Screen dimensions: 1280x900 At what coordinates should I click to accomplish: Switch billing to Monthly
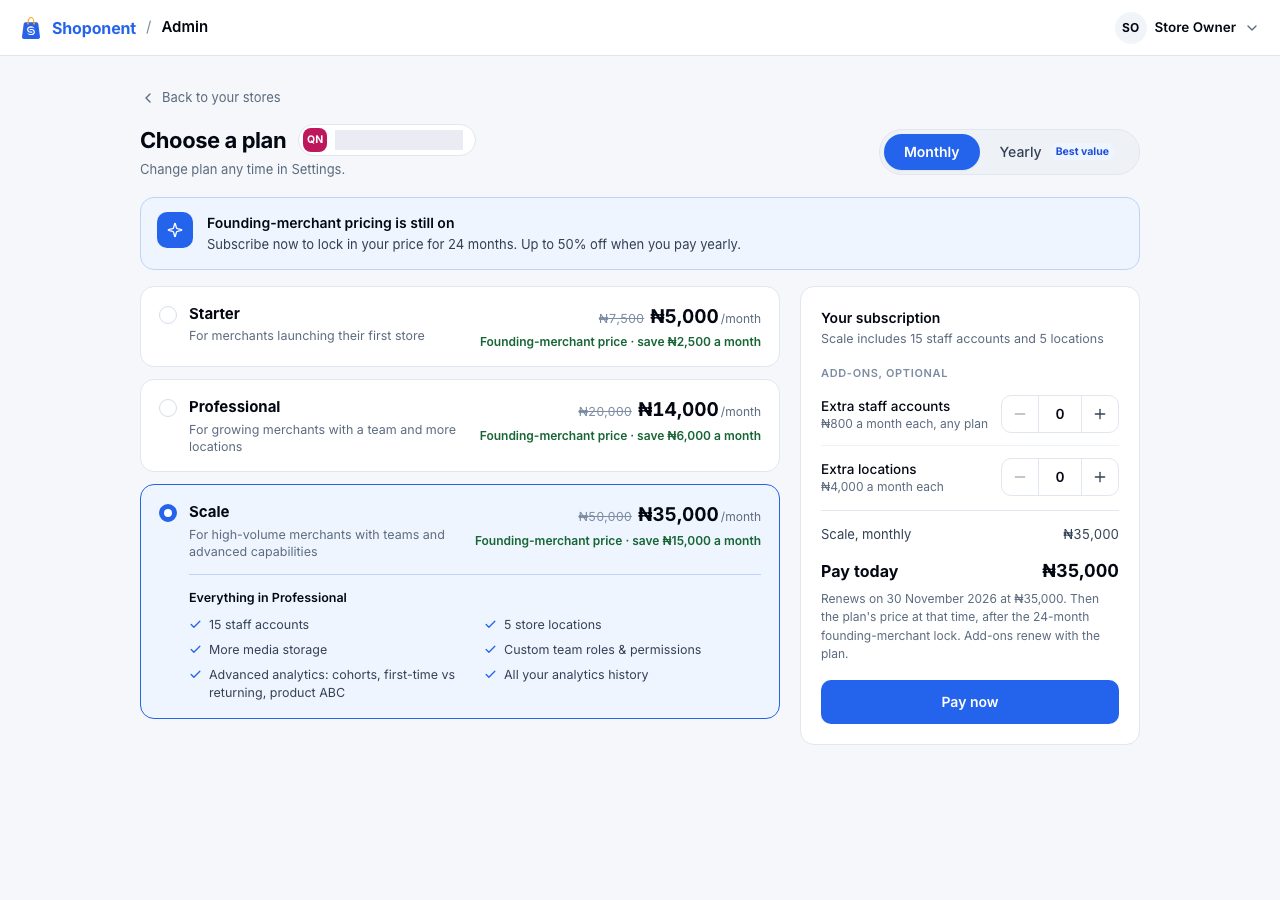tap(931, 152)
